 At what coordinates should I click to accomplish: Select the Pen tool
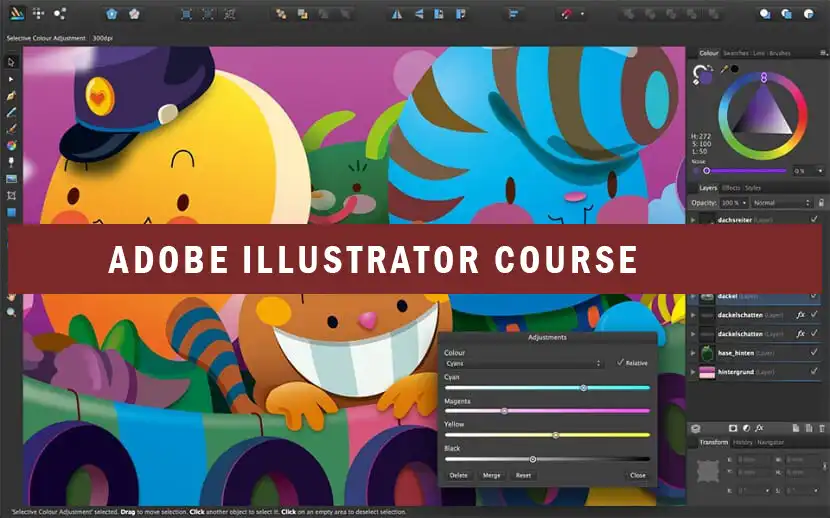tap(11, 96)
